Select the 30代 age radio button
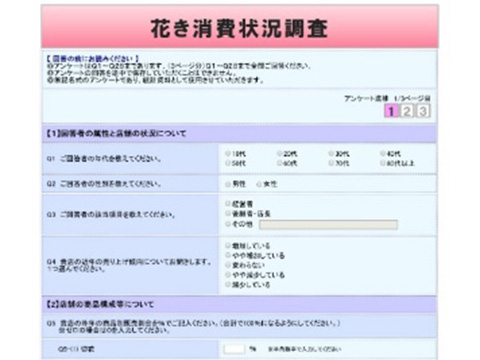The height and width of the screenshot is (360, 480). [331, 154]
